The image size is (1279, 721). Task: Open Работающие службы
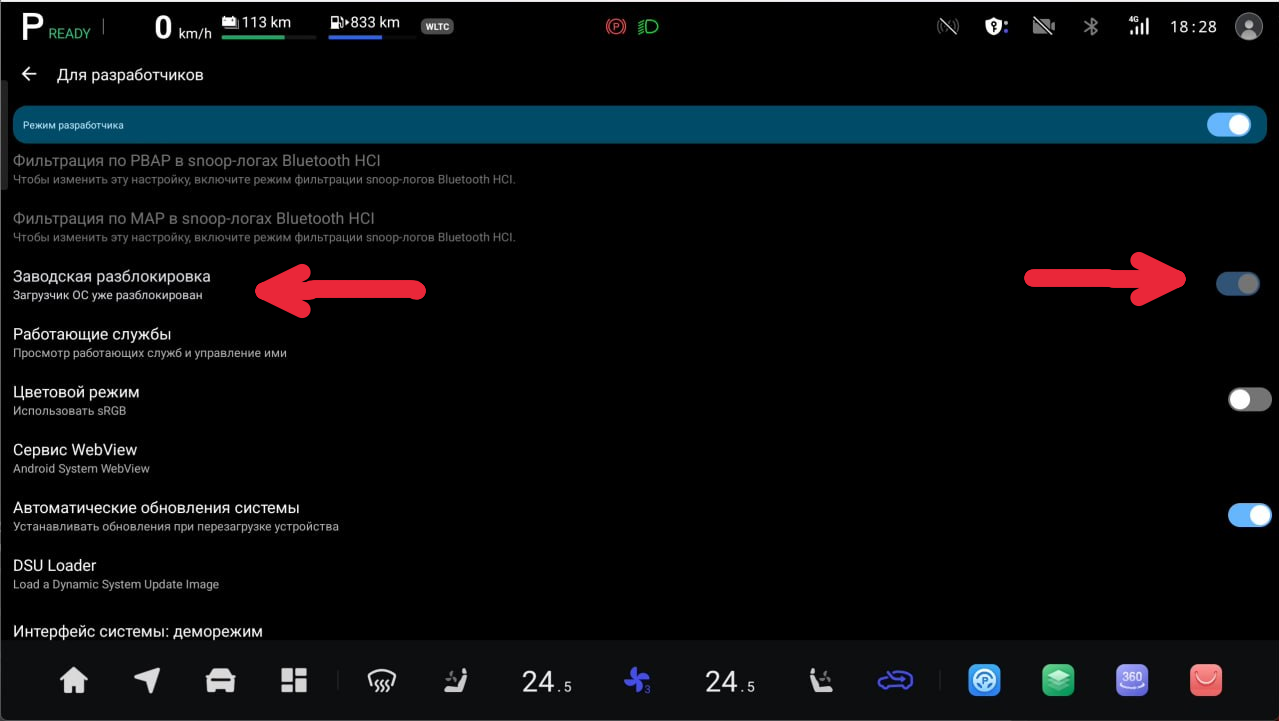click(640, 342)
